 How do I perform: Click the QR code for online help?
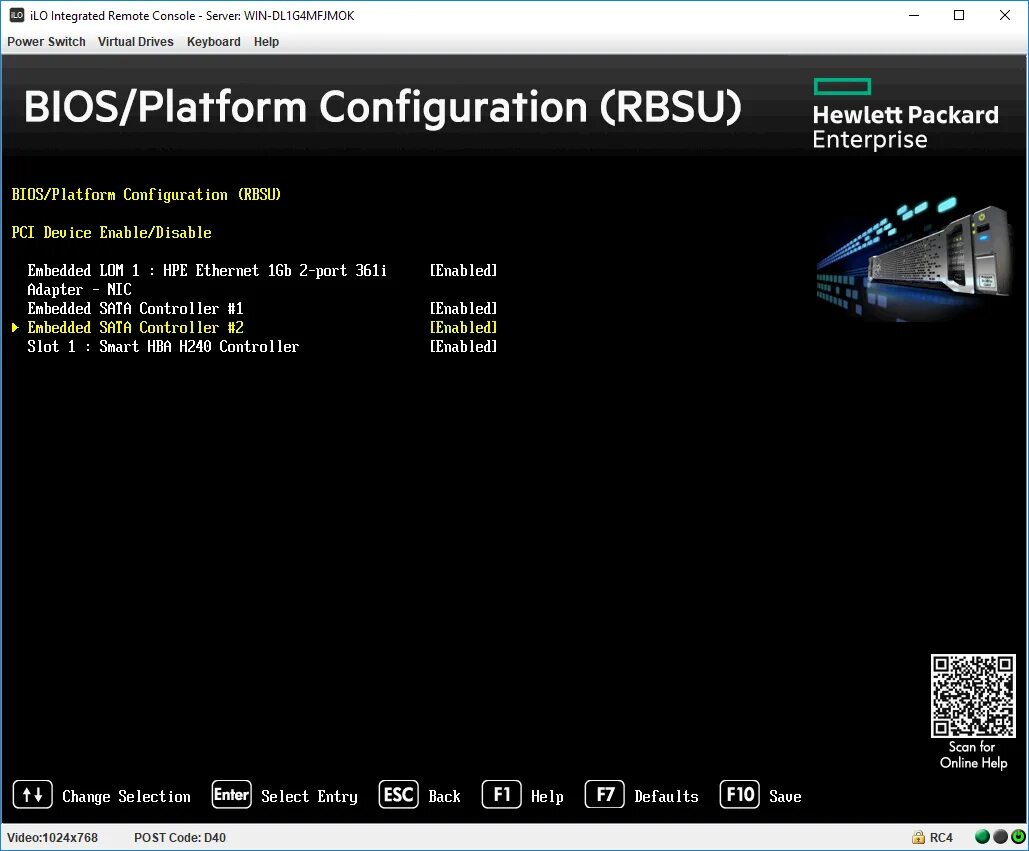click(973, 695)
